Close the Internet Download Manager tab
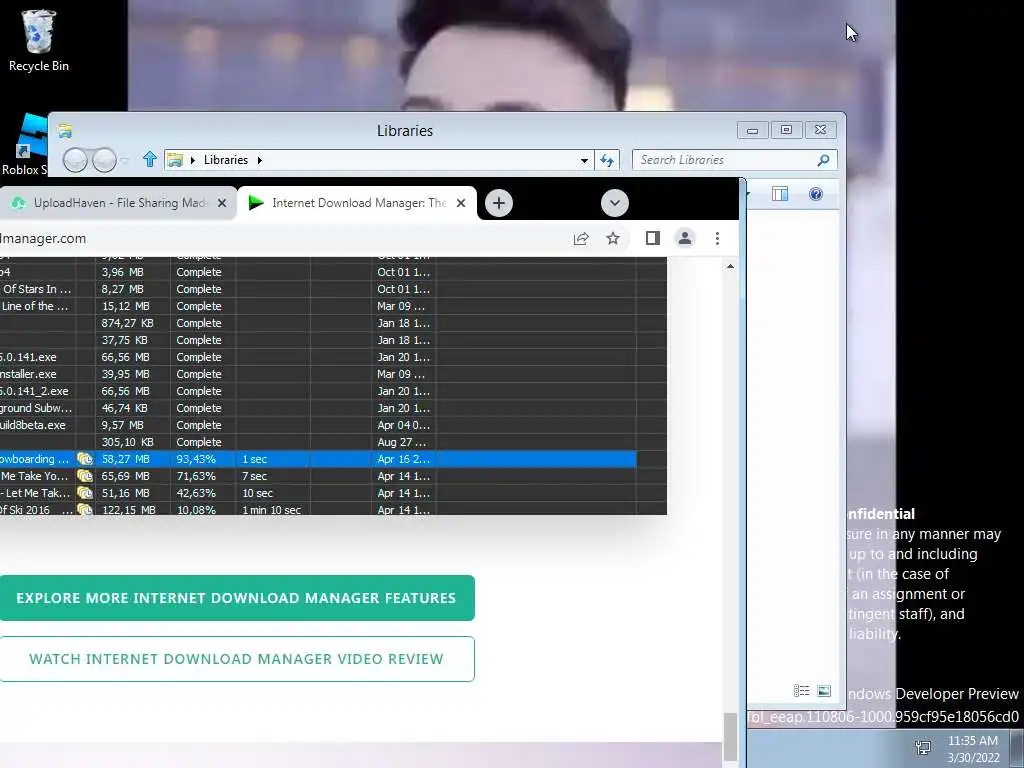The width and height of the screenshot is (1024, 768). pos(461,203)
